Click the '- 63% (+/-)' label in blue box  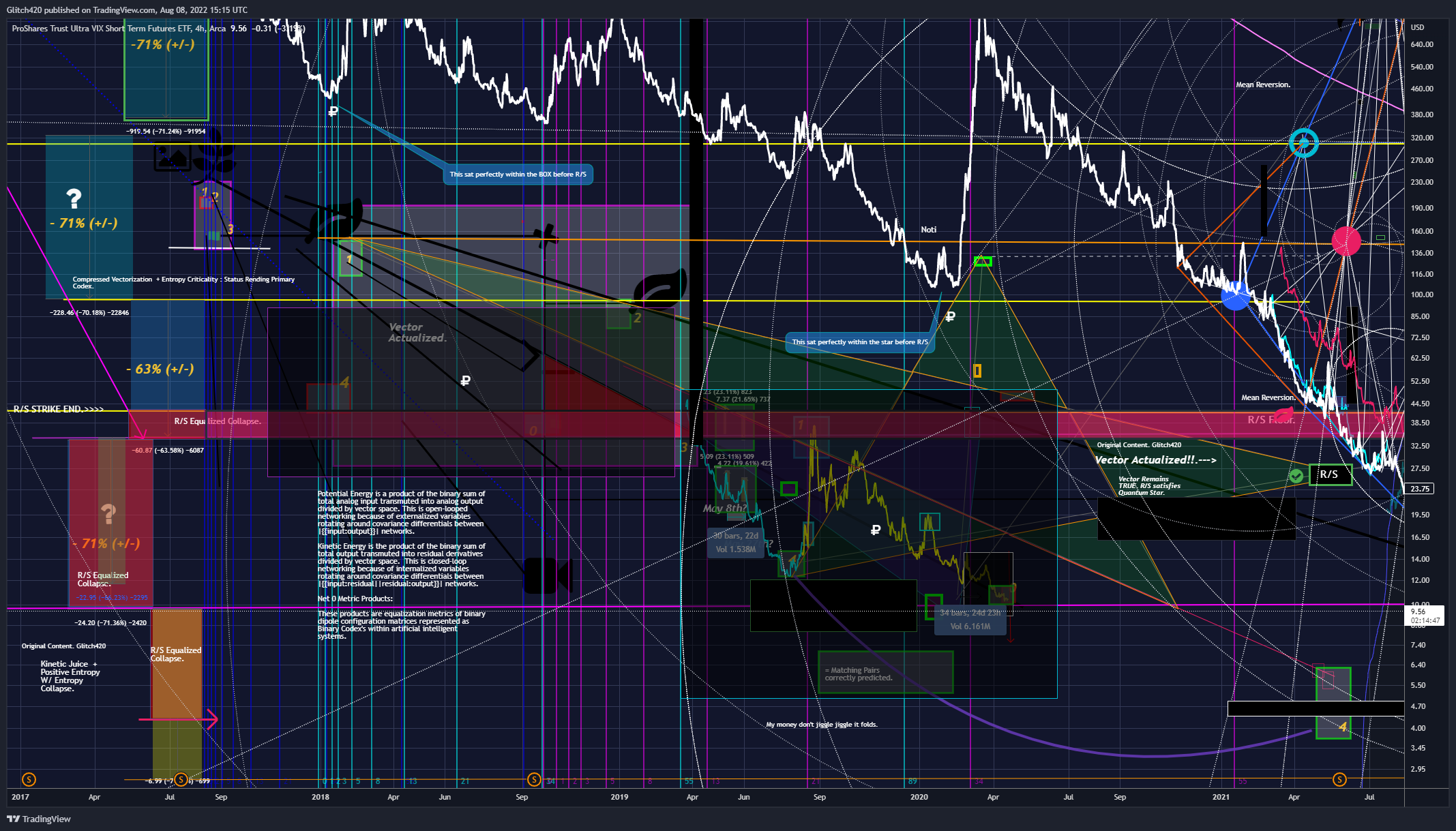click(x=160, y=369)
